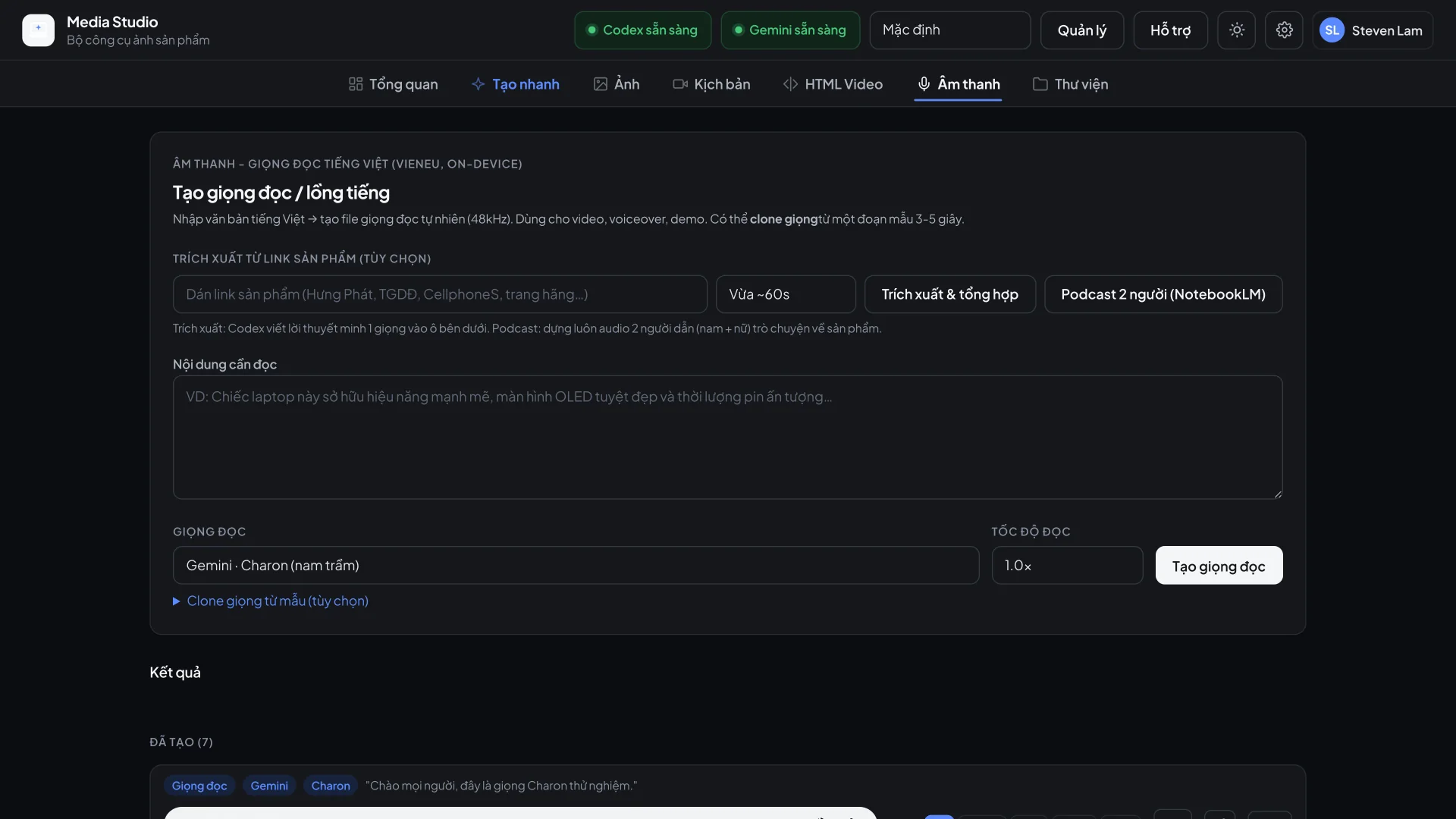Click the Kết quả heading
This screenshot has width=1456, height=819.
[x=175, y=673]
